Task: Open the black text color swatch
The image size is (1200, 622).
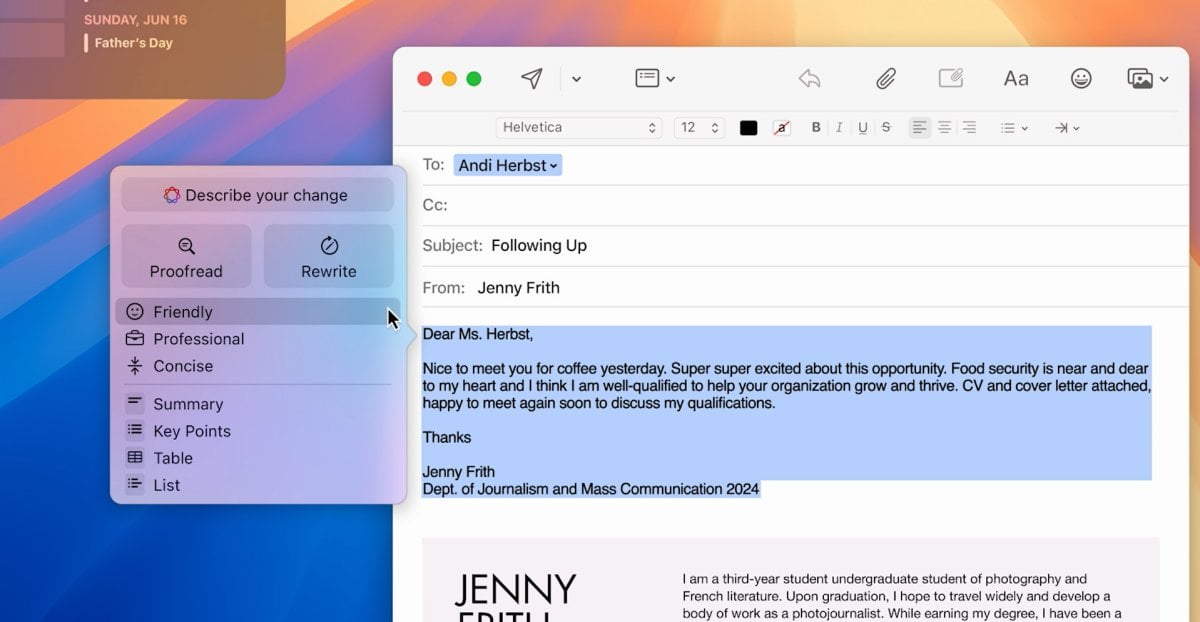Action: click(x=749, y=127)
